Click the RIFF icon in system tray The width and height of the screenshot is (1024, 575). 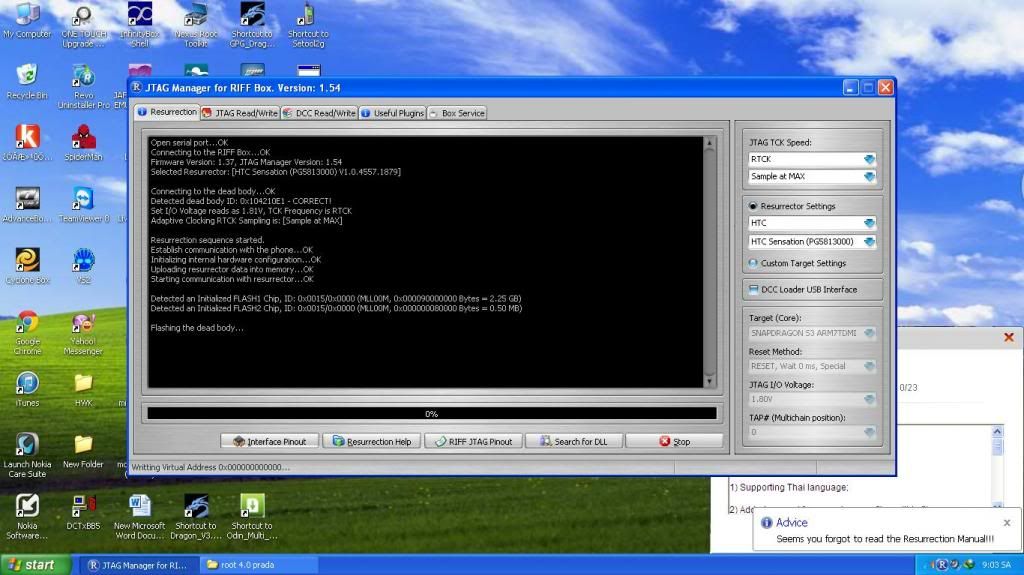[x=942, y=565]
